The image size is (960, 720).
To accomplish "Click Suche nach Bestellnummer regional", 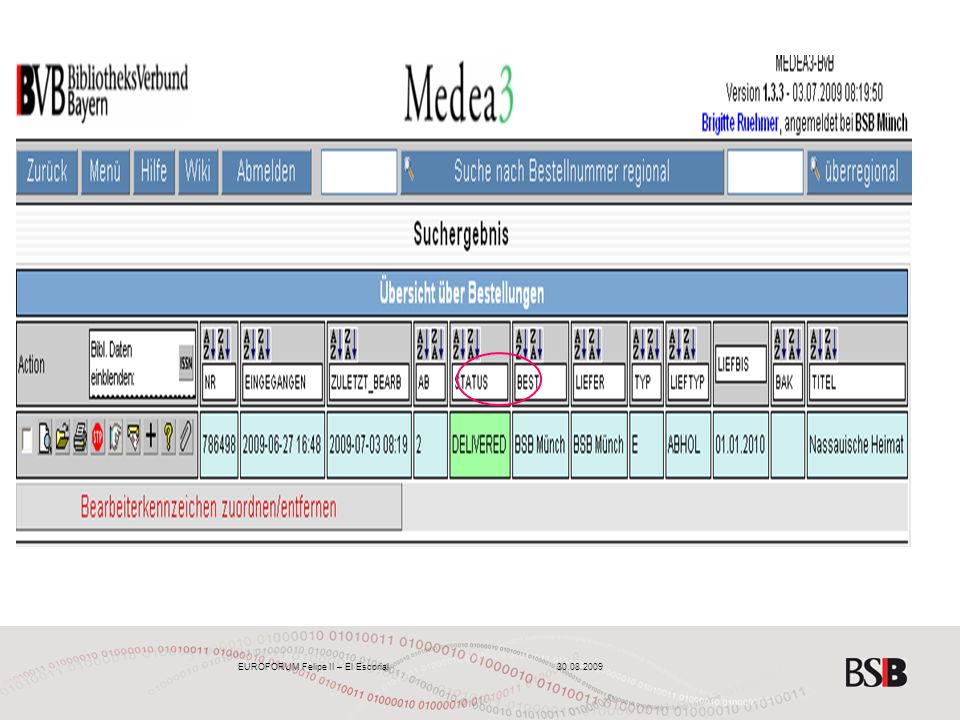I will pyautogui.click(x=562, y=172).
